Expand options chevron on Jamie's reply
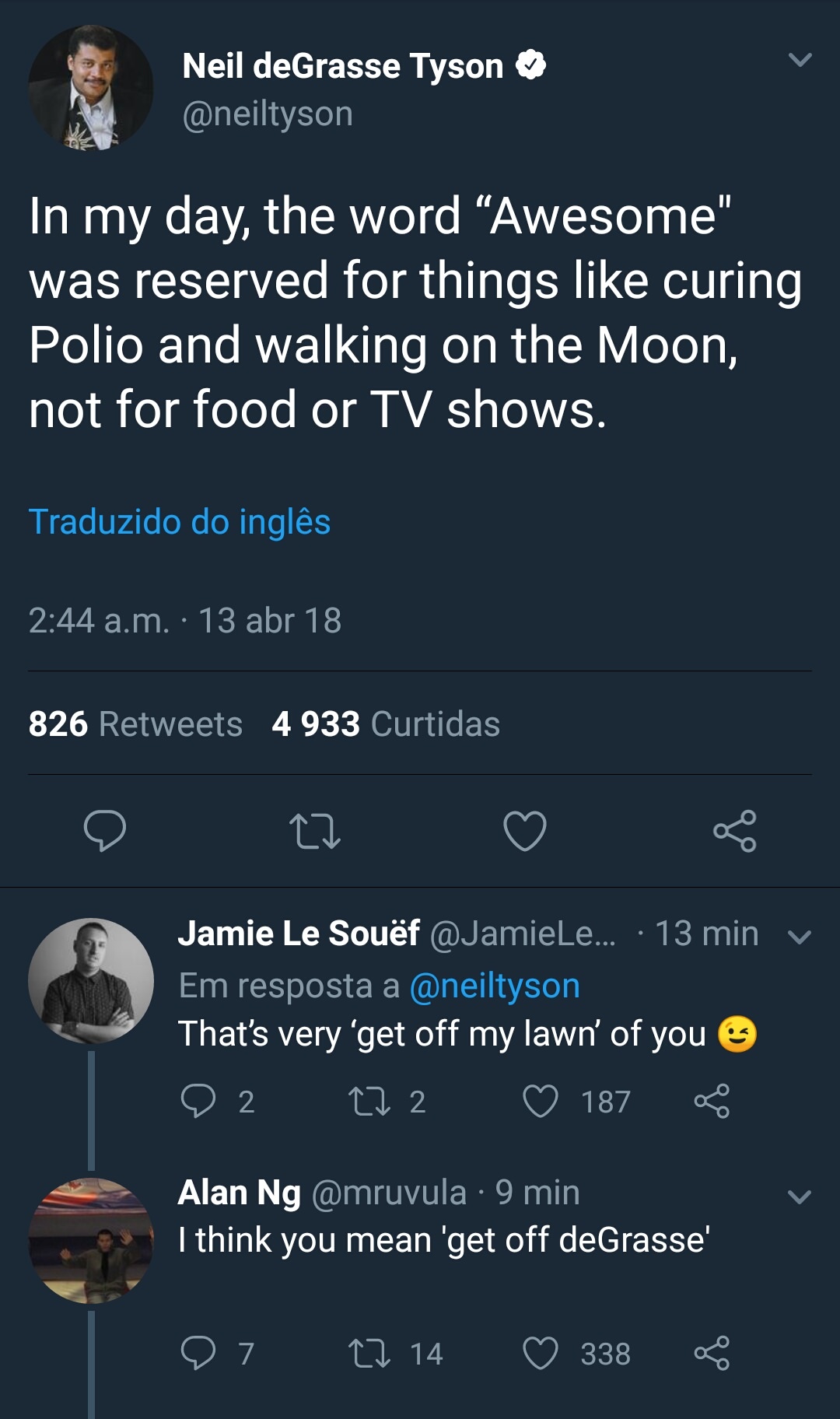Screen dimensions: 840x1419 coord(800,937)
